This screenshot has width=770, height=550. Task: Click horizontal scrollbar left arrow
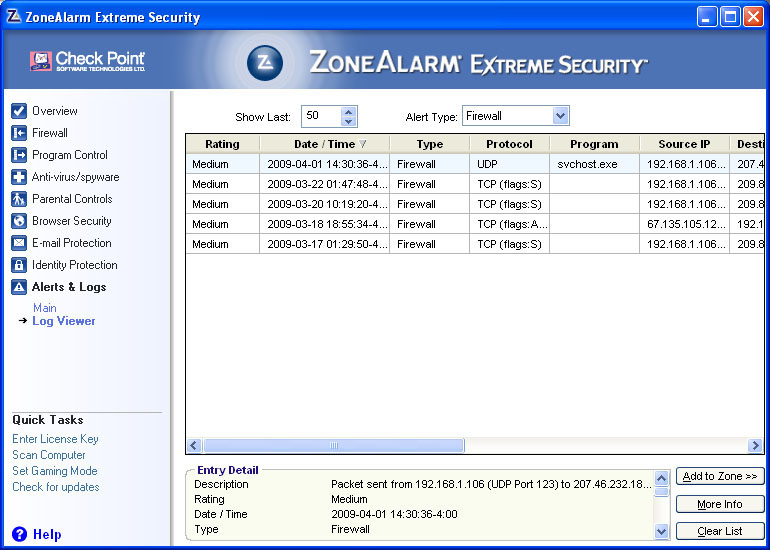[x=193, y=446]
